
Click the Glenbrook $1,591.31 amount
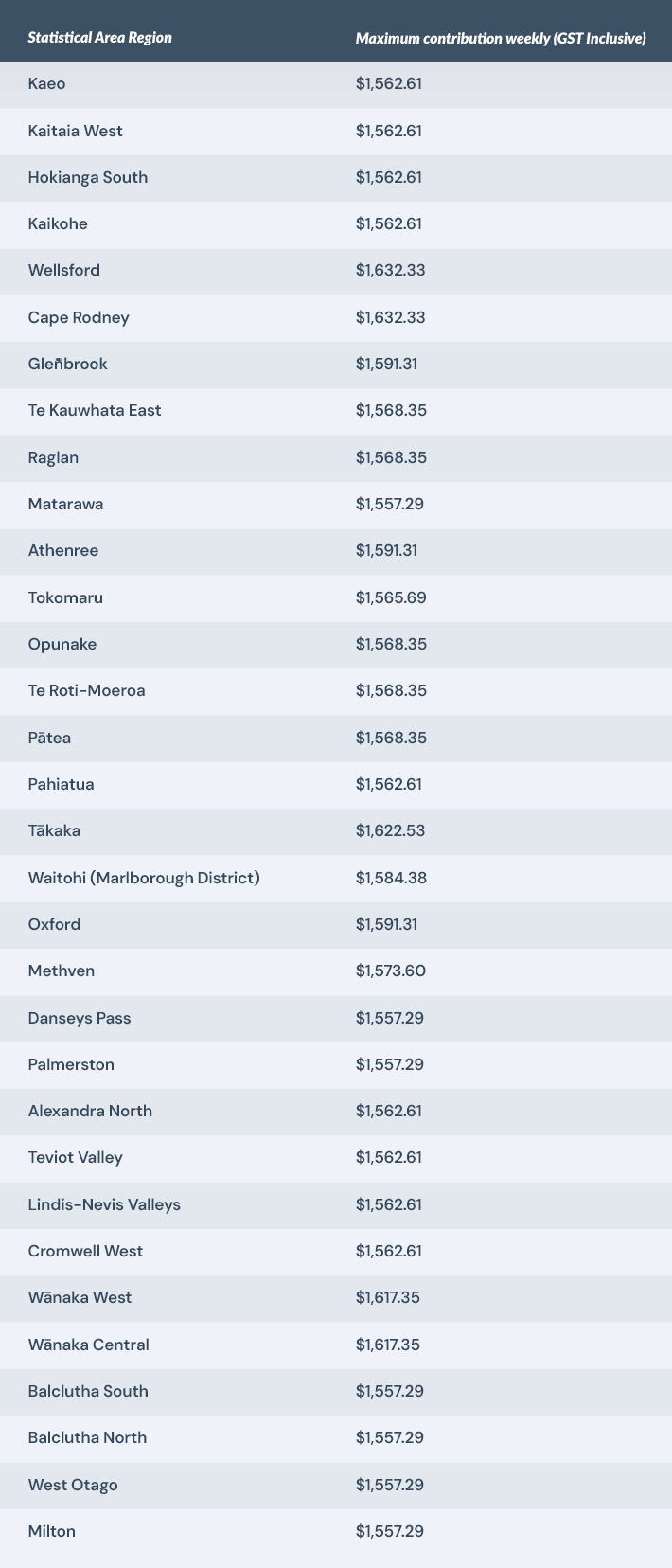click(x=386, y=364)
